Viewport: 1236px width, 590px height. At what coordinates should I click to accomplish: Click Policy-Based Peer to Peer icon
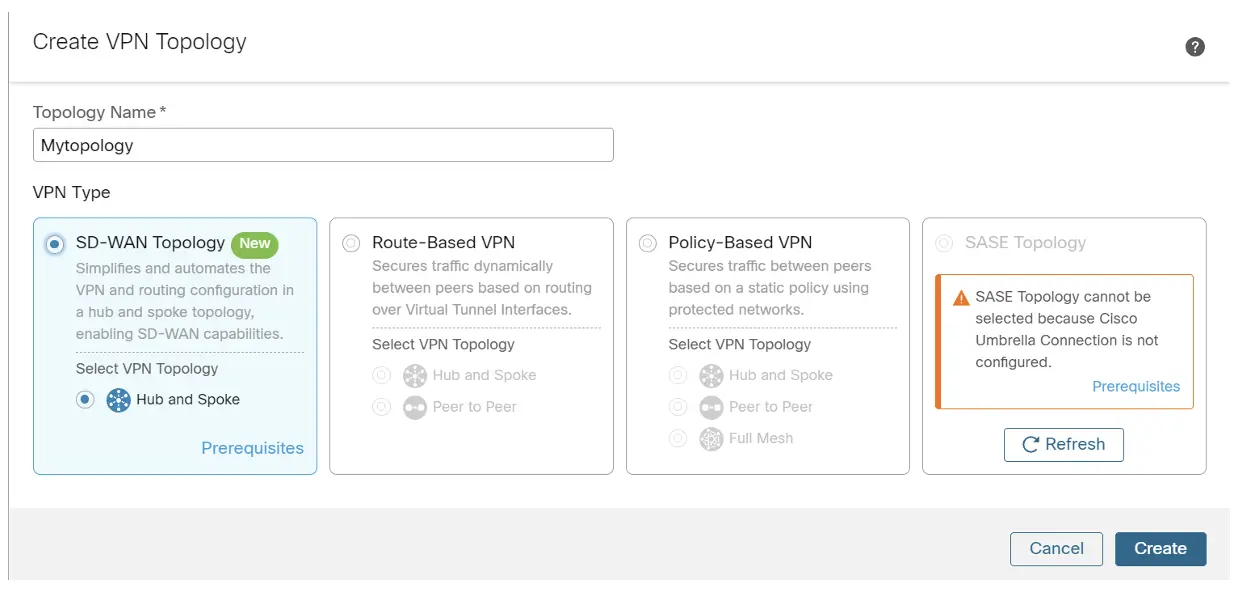click(x=711, y=407)
